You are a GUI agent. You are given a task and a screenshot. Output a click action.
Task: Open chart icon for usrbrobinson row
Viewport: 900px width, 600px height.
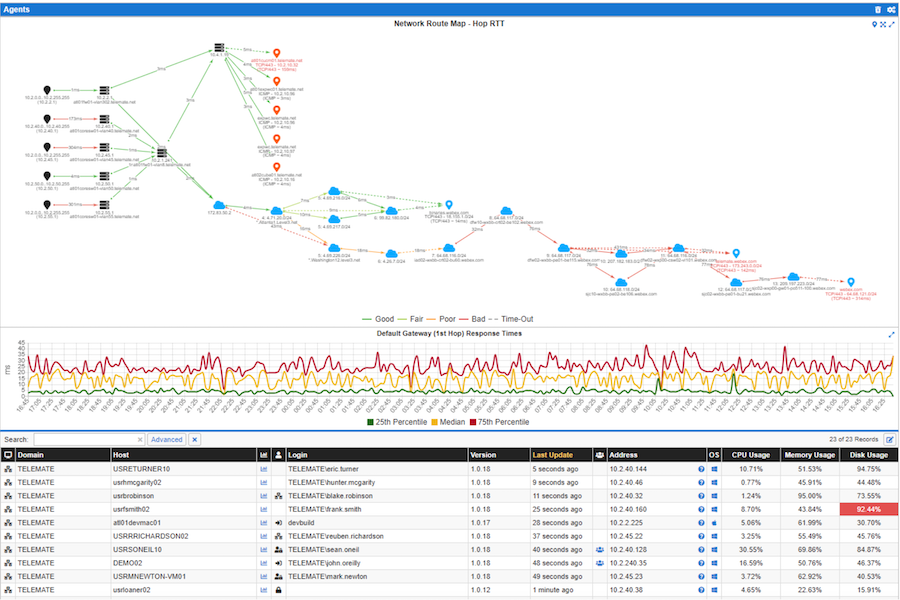pyautogui.click(x=263, y=496)
